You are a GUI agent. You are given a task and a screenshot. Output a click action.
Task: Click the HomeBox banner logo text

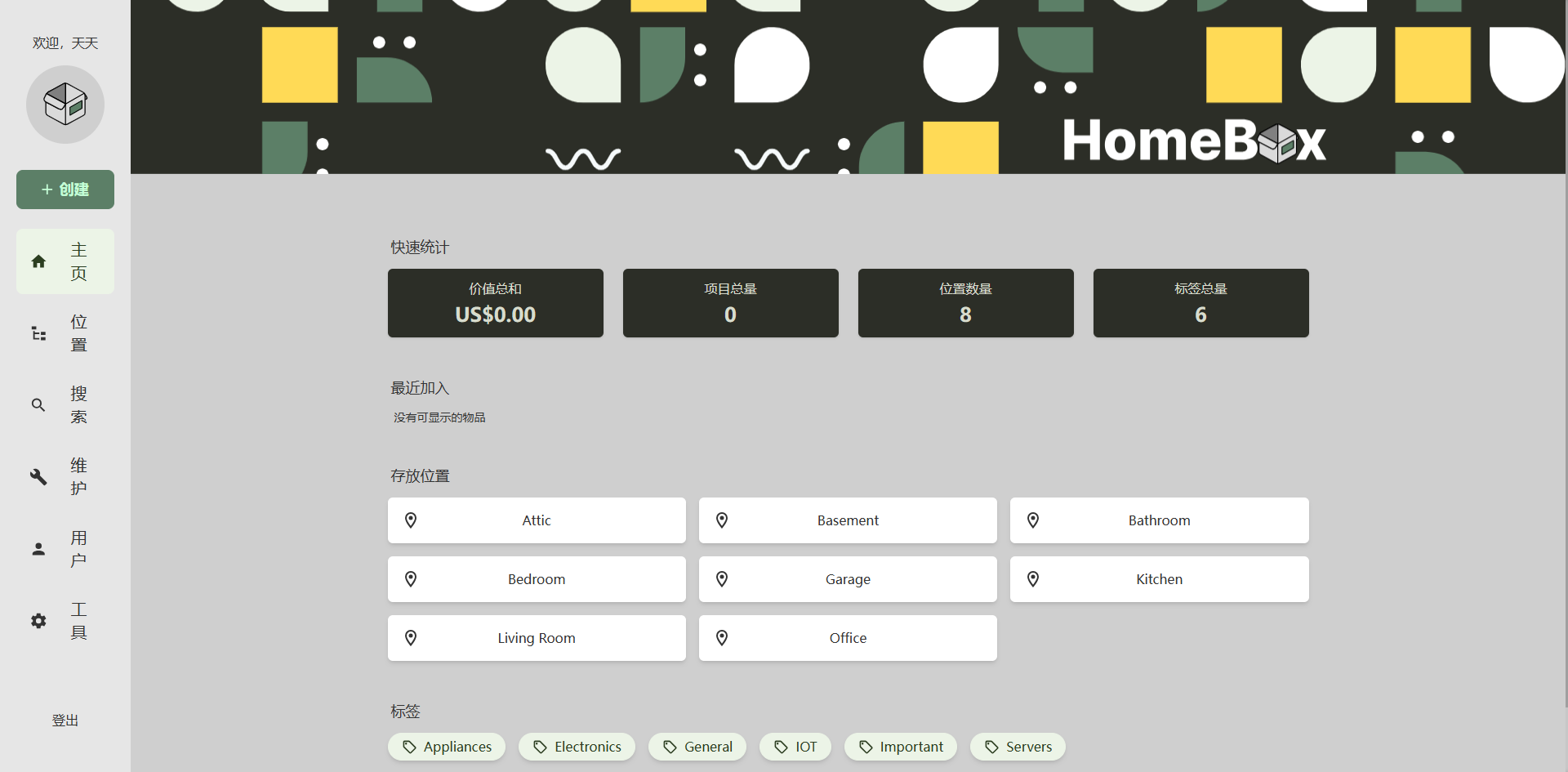tap(1194, 141)
